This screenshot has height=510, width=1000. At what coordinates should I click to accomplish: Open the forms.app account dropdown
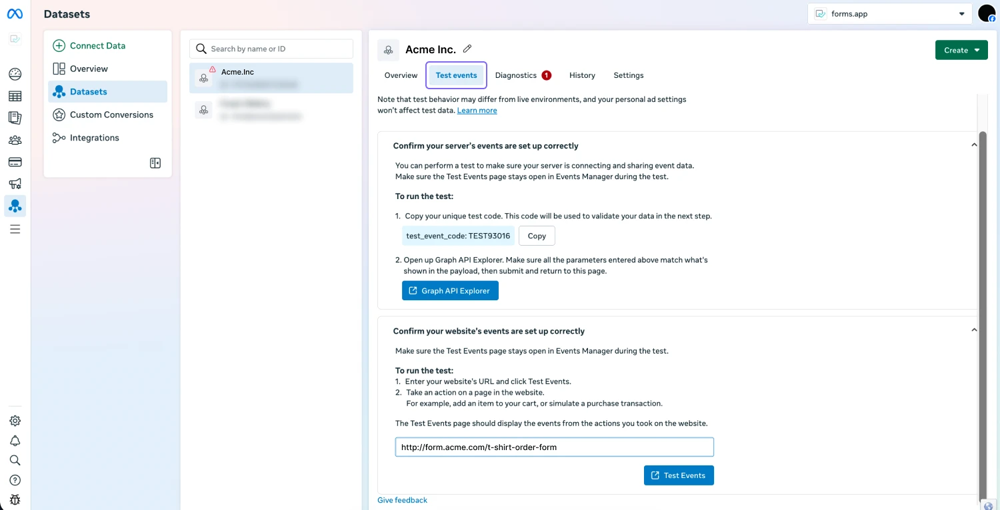(x=889, y=14)
